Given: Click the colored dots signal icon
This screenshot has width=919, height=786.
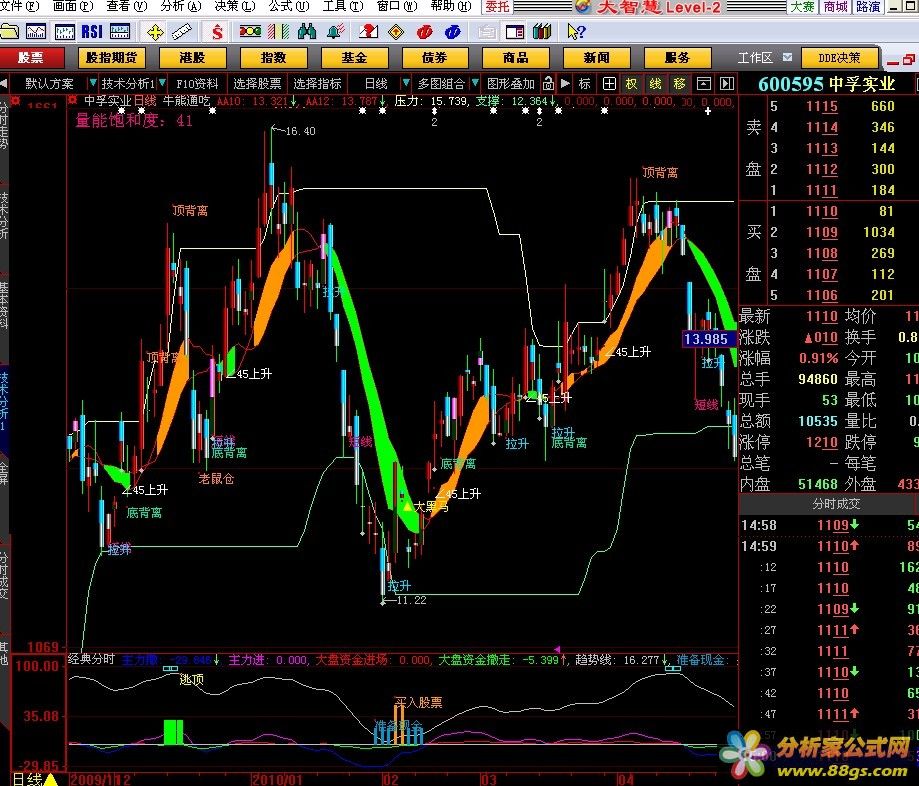Looking at the screenshot, I should (250, 32).
